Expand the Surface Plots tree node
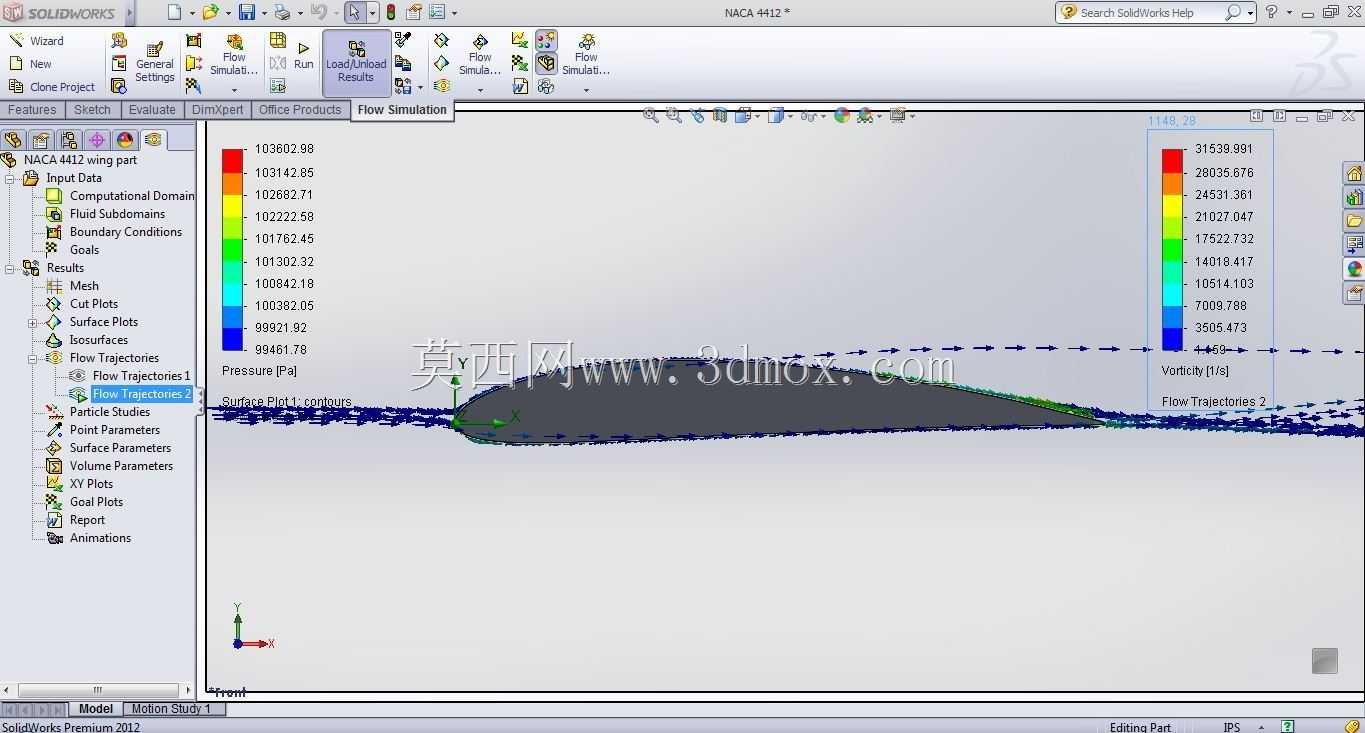 33,323
